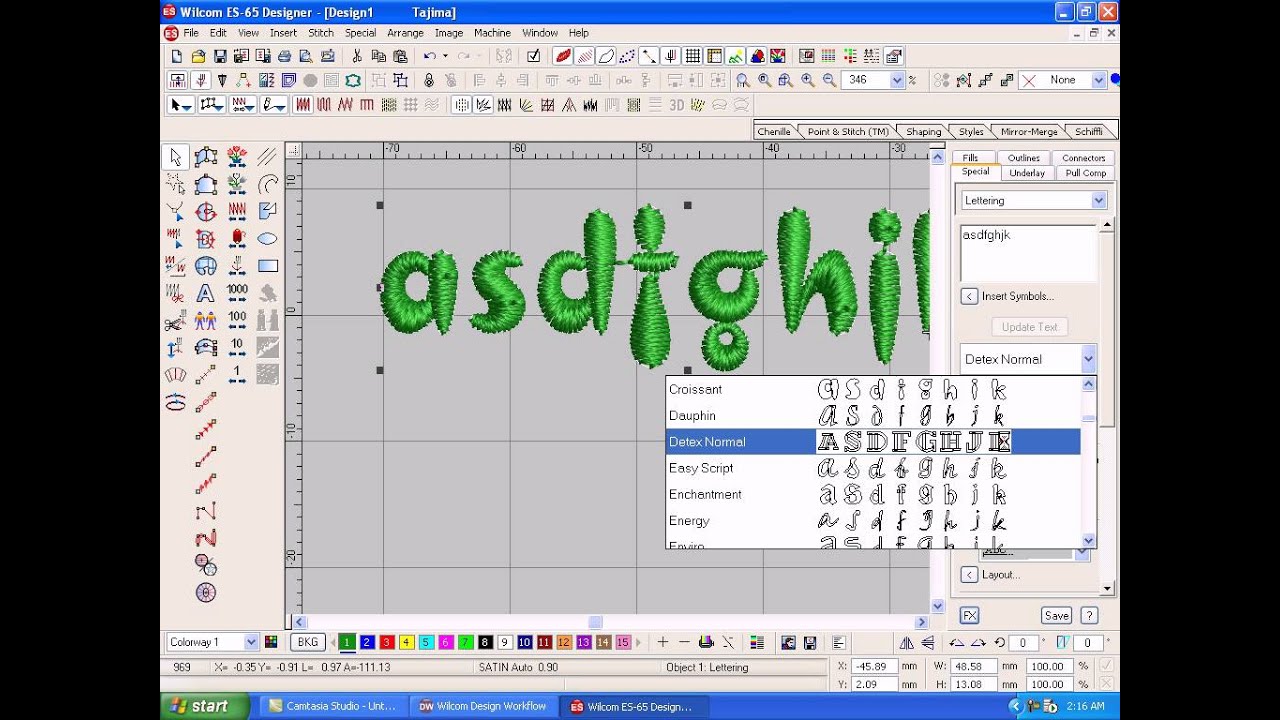Click the Open file folder icon
The width and height of the screenshot is (1280, 720).
(x=198, y=56)
